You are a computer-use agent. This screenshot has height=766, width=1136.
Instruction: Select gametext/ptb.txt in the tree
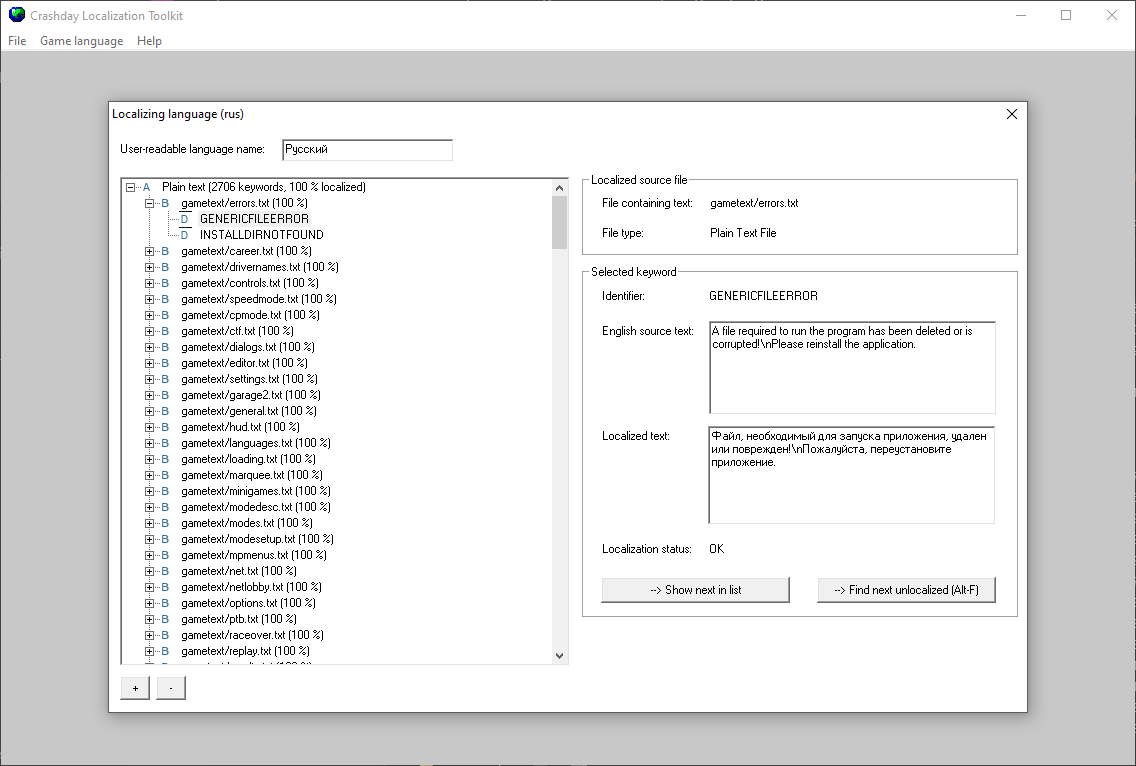click(238, 618)
